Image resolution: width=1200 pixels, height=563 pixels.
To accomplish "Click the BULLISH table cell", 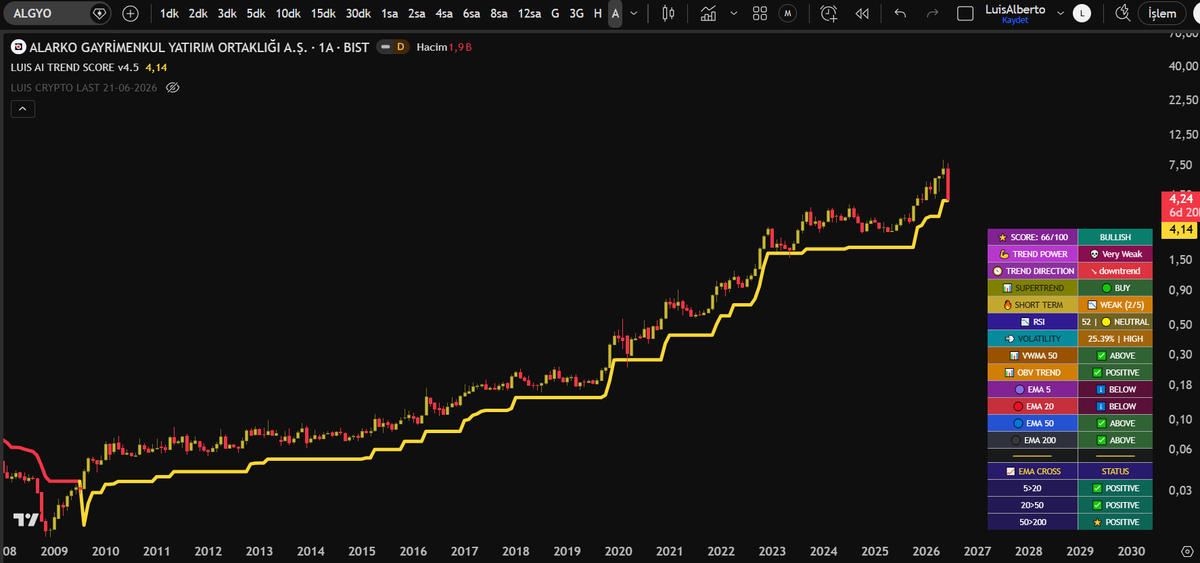I will point(1115,237).
